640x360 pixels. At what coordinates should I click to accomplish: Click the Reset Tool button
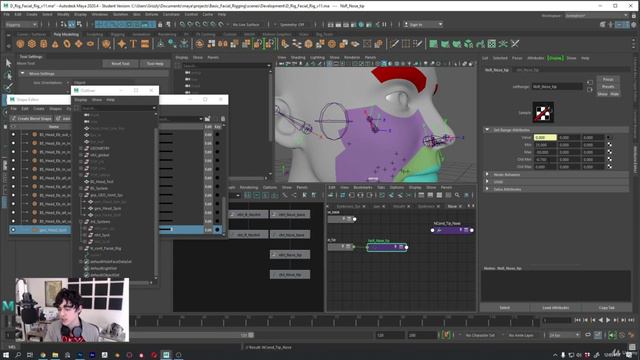click(120, 64)
